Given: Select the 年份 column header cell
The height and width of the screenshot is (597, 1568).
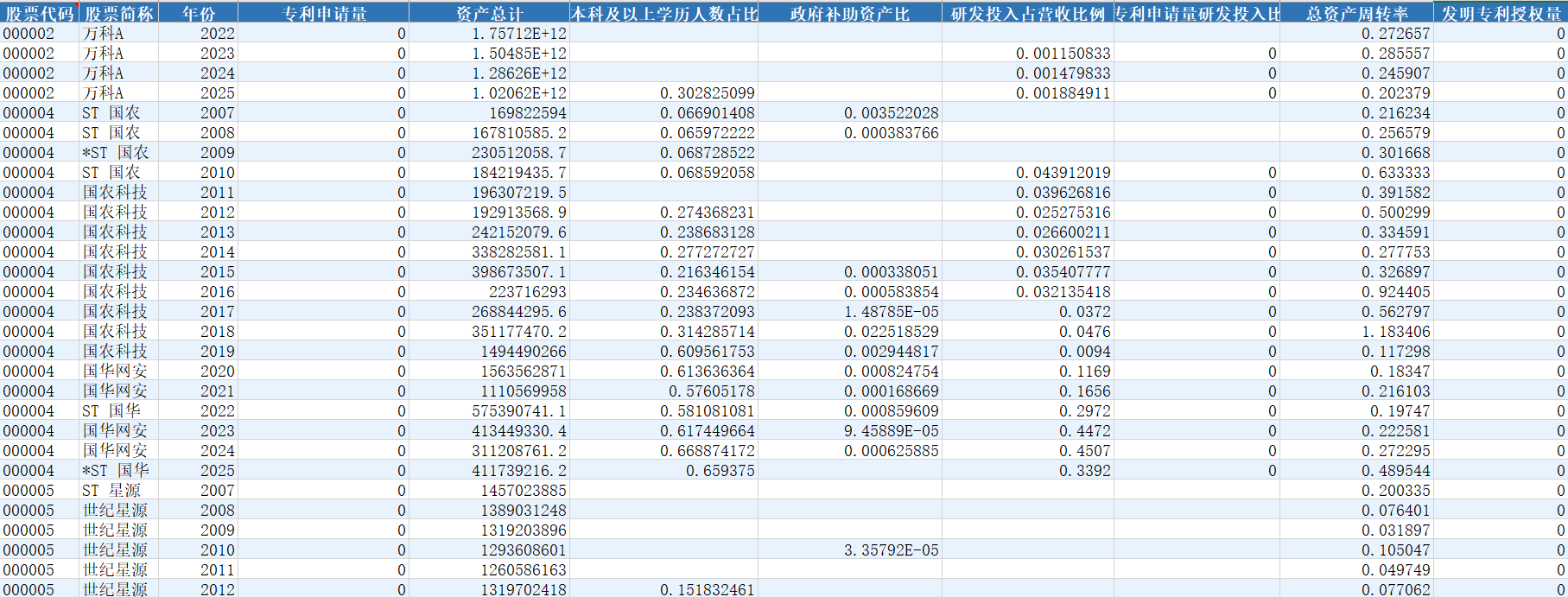Looking at the screenshot, I should pos(199,13).
